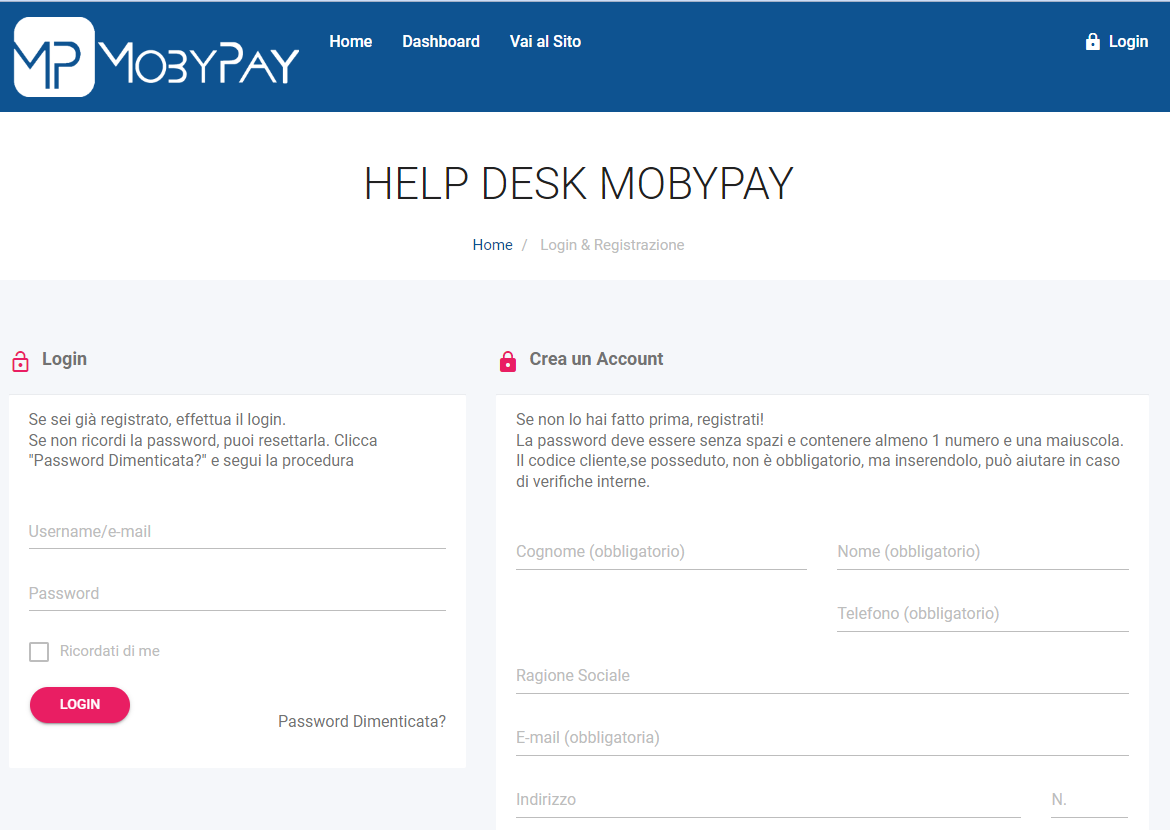Follow the Home breadcrumb link
The height and width of the screenshot is (830, 1170).
tap(492, 245)
